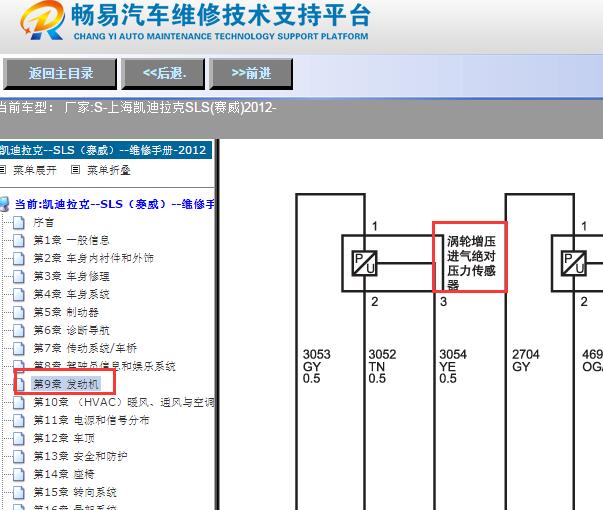Open 第13章 安全和防护
Image resolution: width=603 pixels, height=510 pixels.
click(x=80, y=456)
